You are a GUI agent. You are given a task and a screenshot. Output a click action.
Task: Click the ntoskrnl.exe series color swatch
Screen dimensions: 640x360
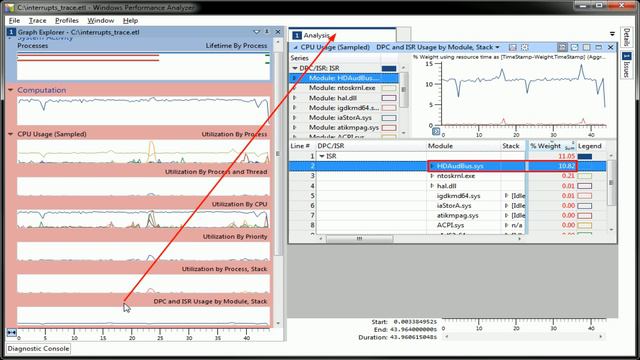coord(389,88)
